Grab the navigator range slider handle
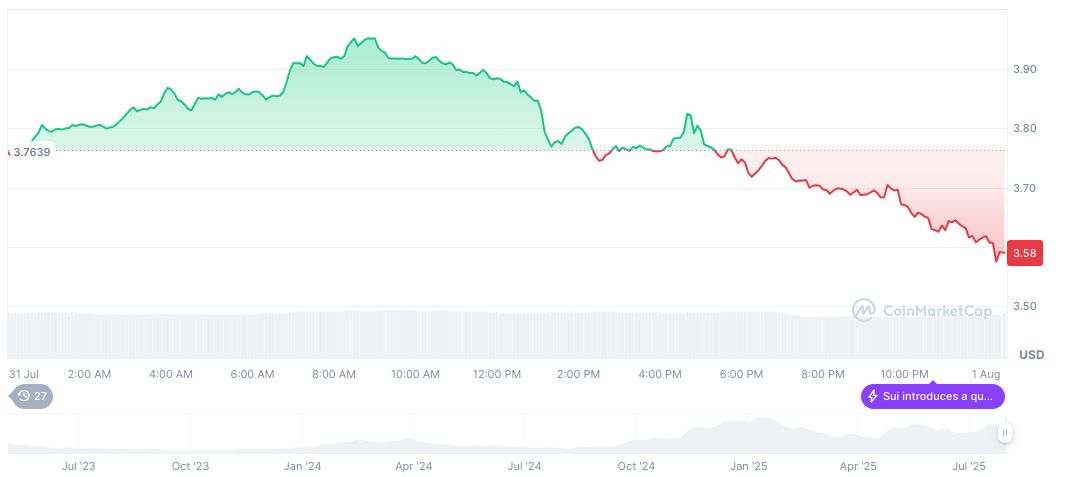The image size is (1072, 477). click(x=1004, y=433)
